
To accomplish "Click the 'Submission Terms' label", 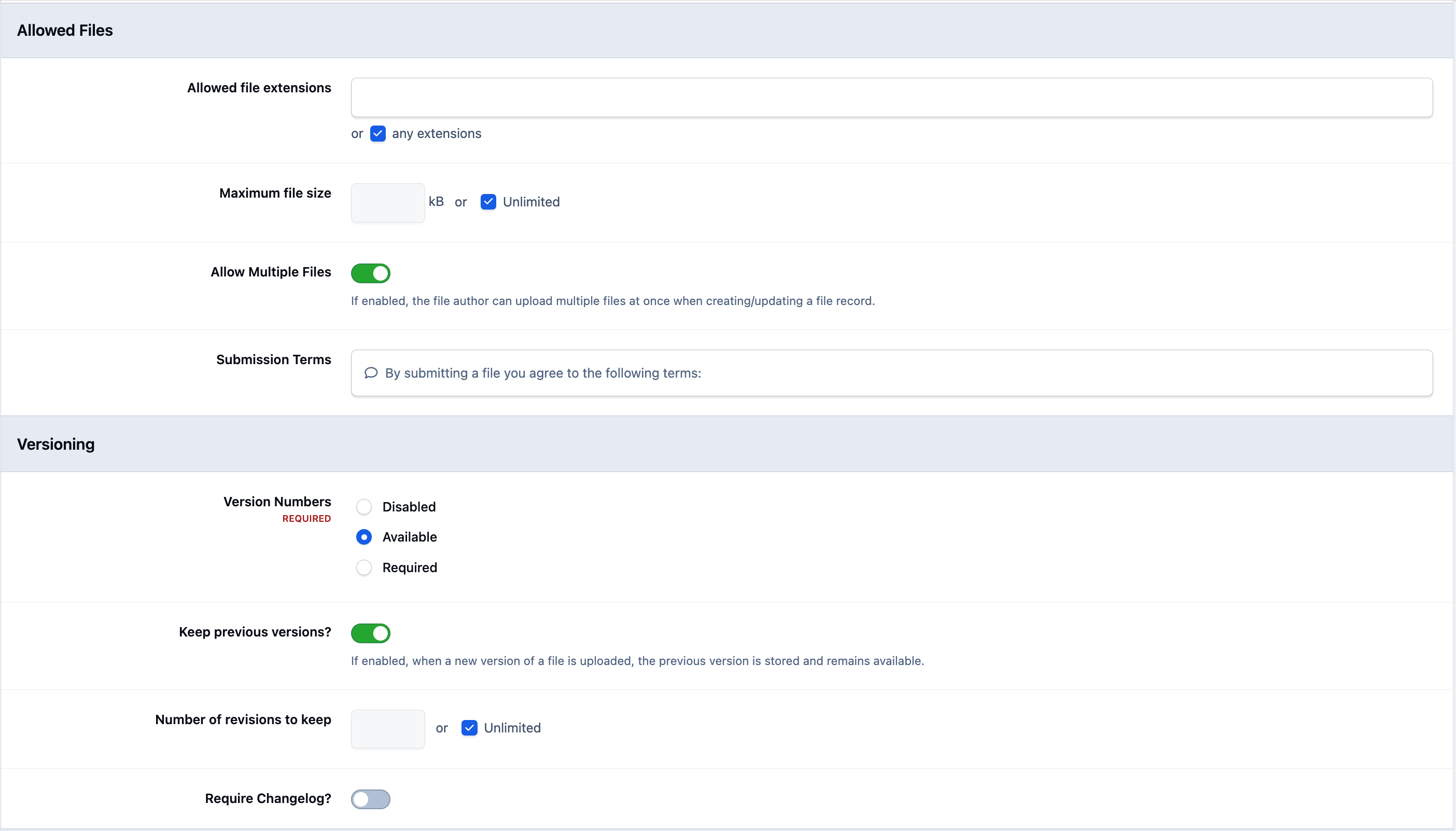I will tap(274, 359).
